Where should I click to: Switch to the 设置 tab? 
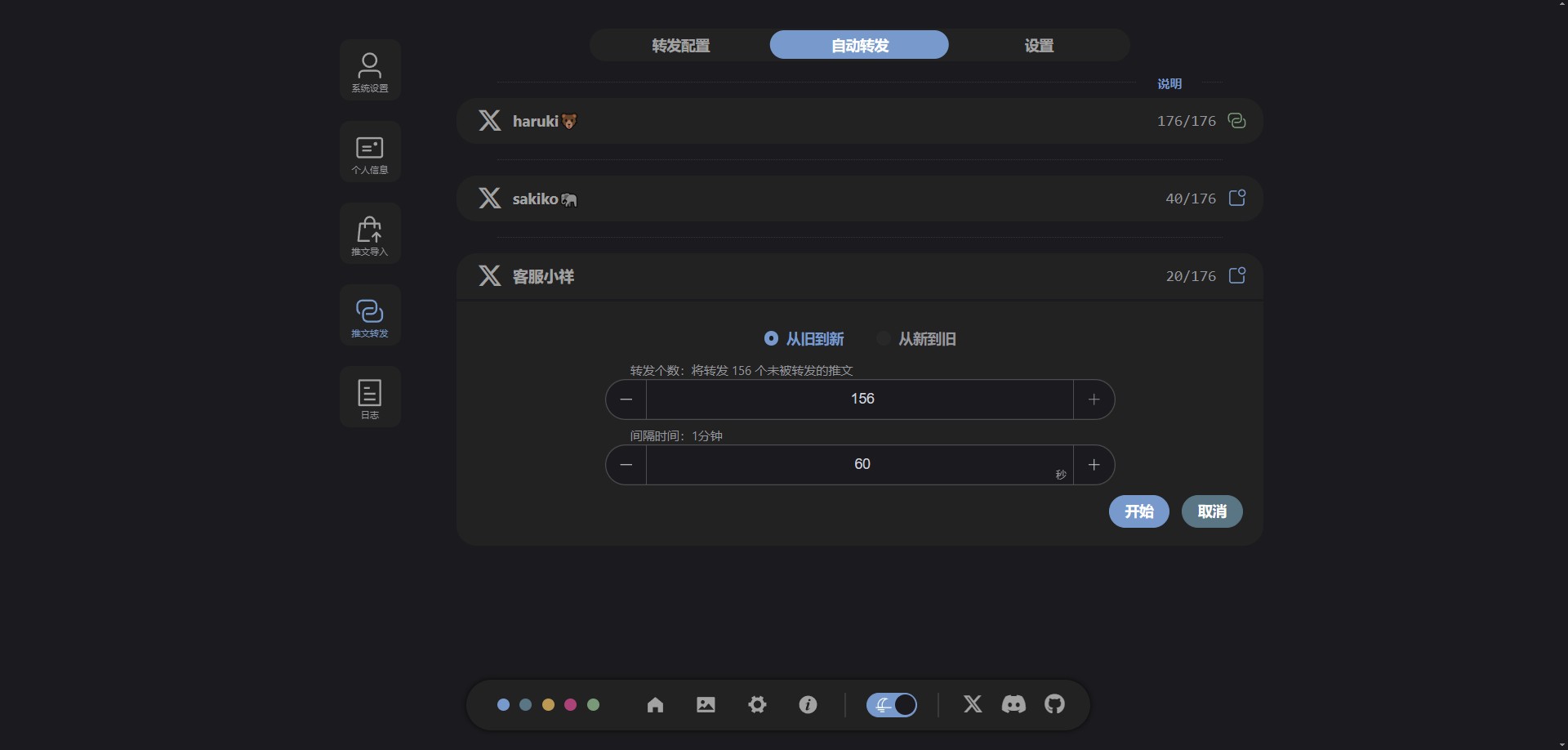(x=1039, y=46)
